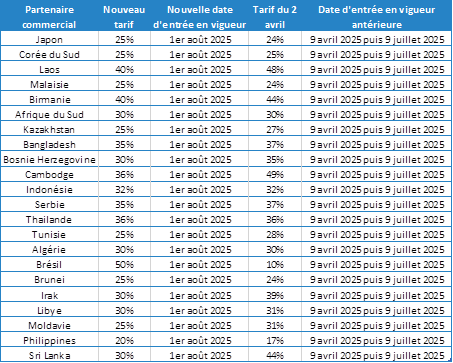This screenshot has height=363, width=453.
Task: Click Brésil's 10% April tariff cell
Action: point(275,264)
